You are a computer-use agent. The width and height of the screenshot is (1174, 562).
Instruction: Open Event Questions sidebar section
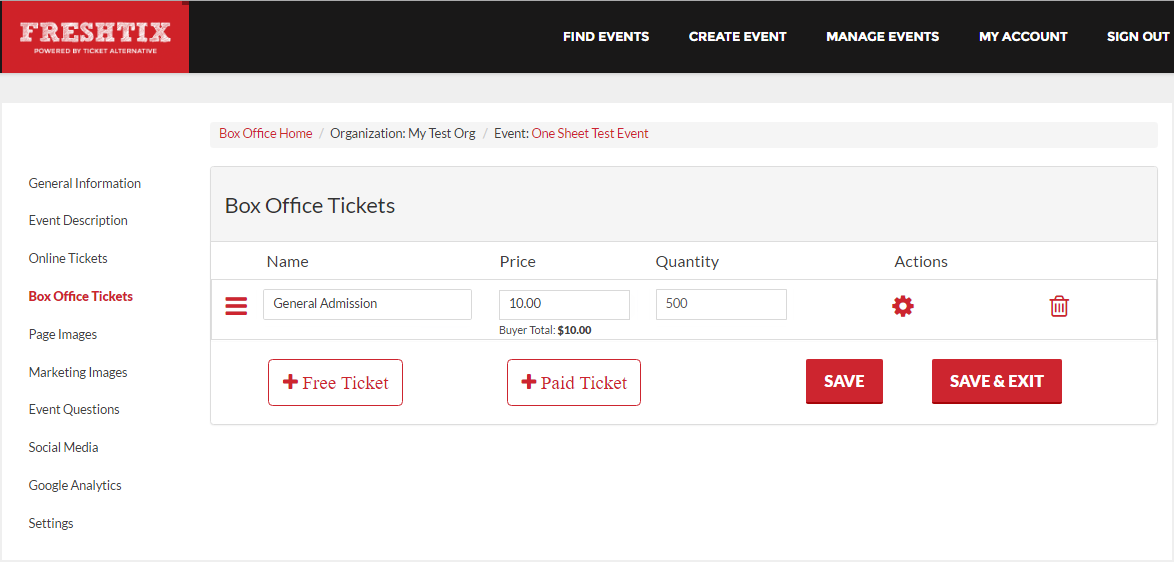(74, 409)
